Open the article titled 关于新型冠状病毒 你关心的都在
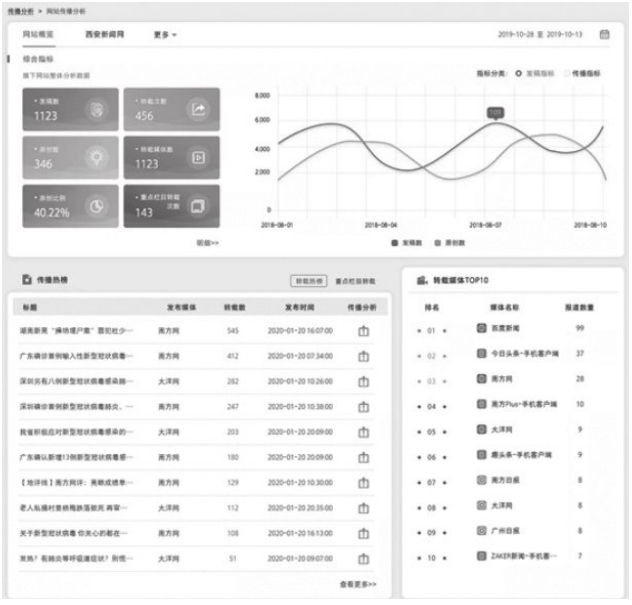Image resolution: width=632 pixels, height=605 pixels. [73, 533]
